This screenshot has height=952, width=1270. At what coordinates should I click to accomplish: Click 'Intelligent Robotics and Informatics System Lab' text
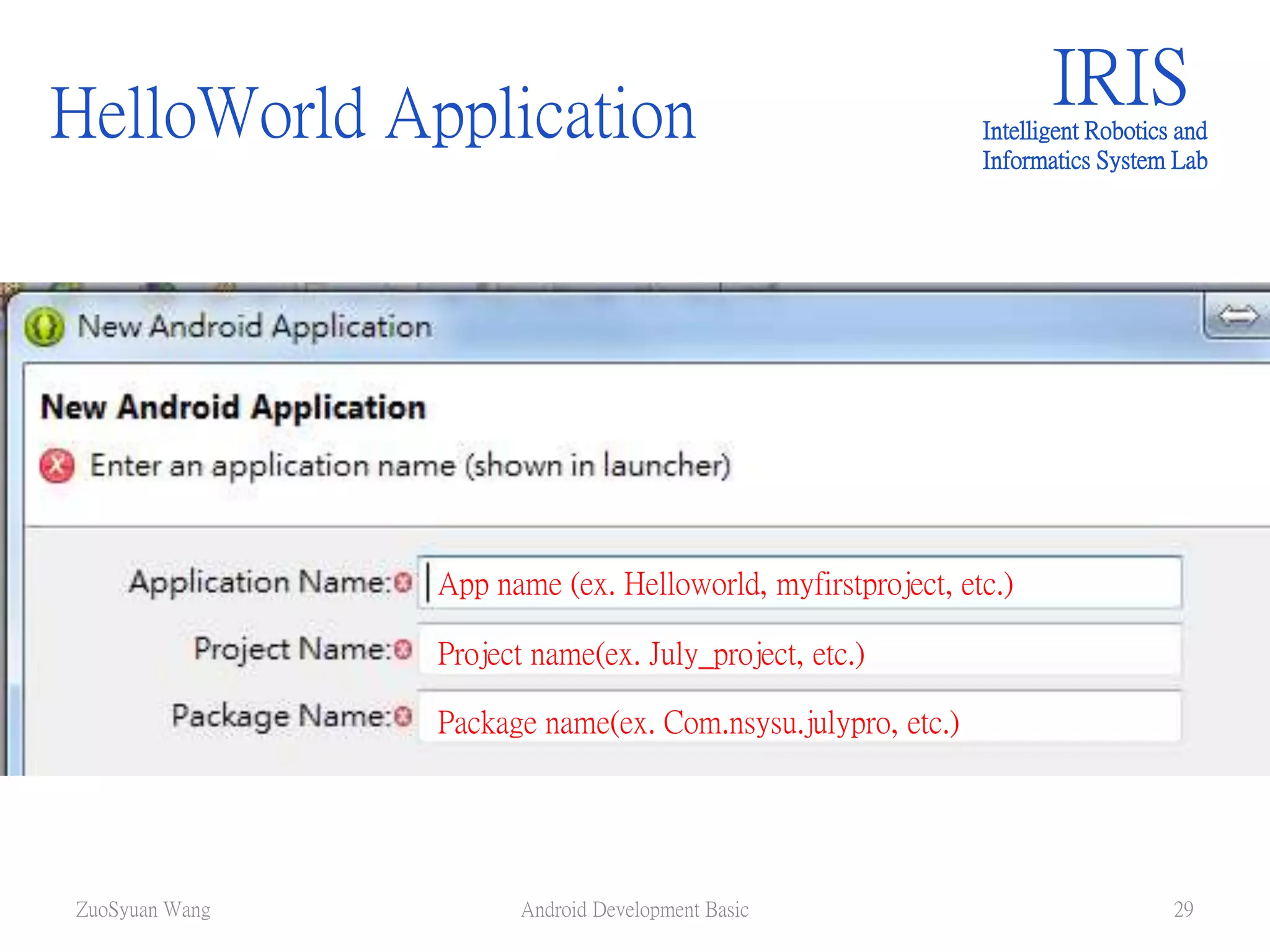pos(1095,146)
